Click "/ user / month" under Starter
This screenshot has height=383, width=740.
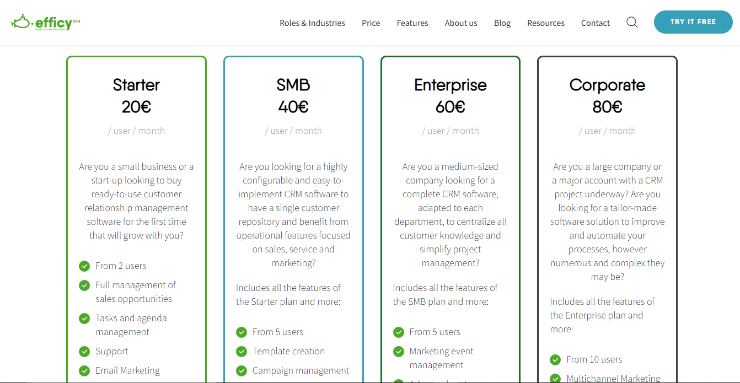point(136,131)
